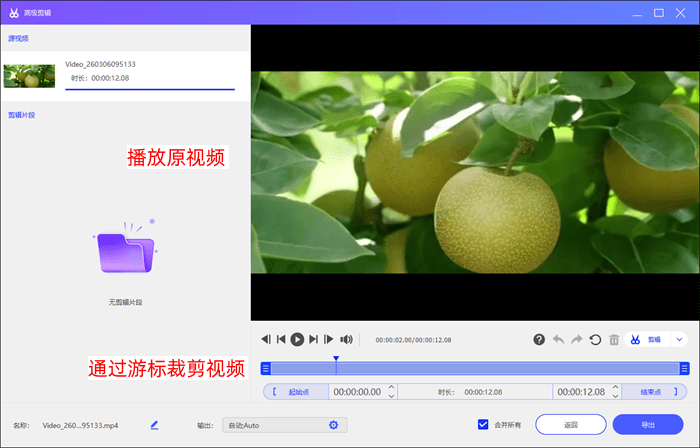
Task: Step back one frame
Action: point(266,340)
